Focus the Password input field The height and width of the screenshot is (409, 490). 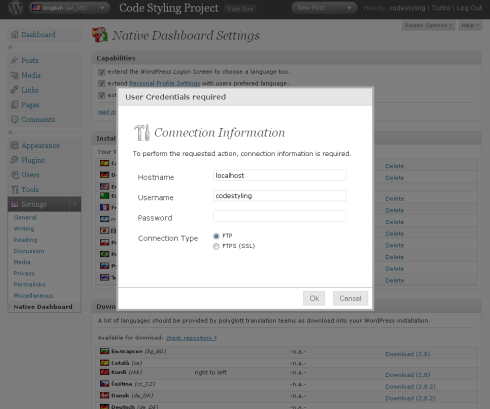[280, 216]
